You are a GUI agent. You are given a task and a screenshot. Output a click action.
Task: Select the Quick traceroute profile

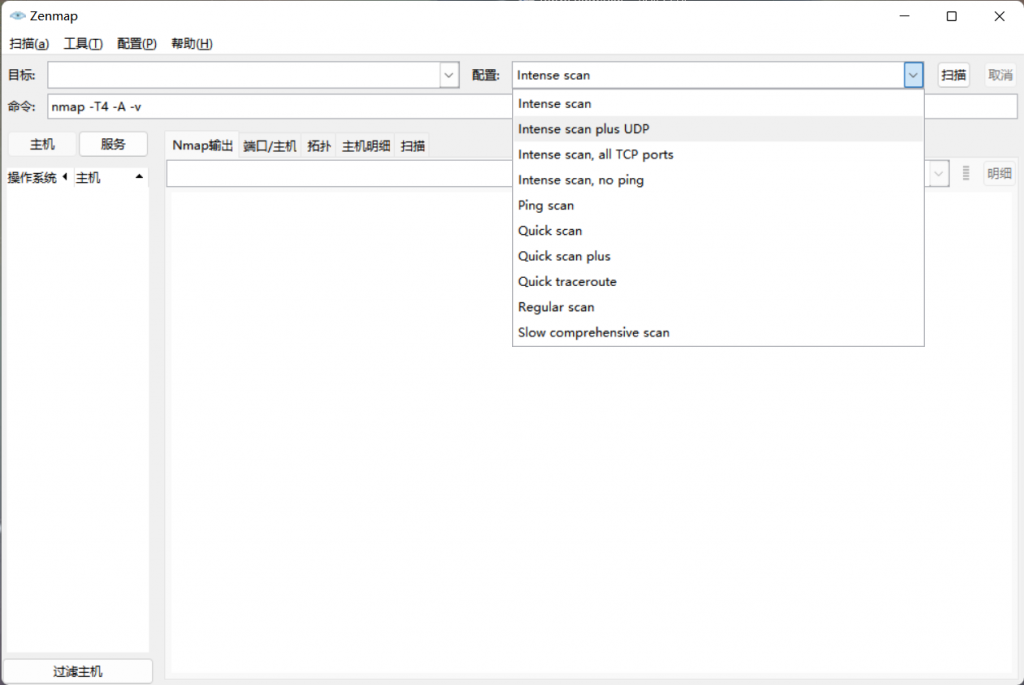tap(718, 282)
